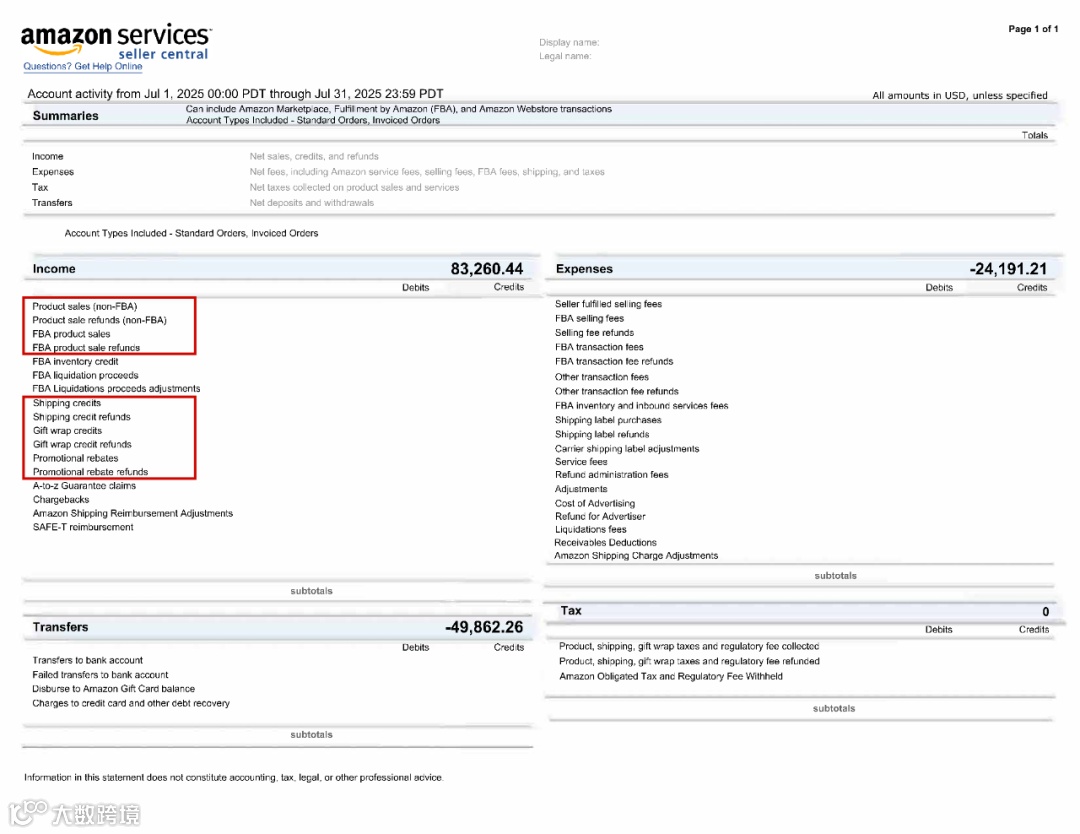
Task: Click FBA product sale refunds row
Action: point(86,348)
